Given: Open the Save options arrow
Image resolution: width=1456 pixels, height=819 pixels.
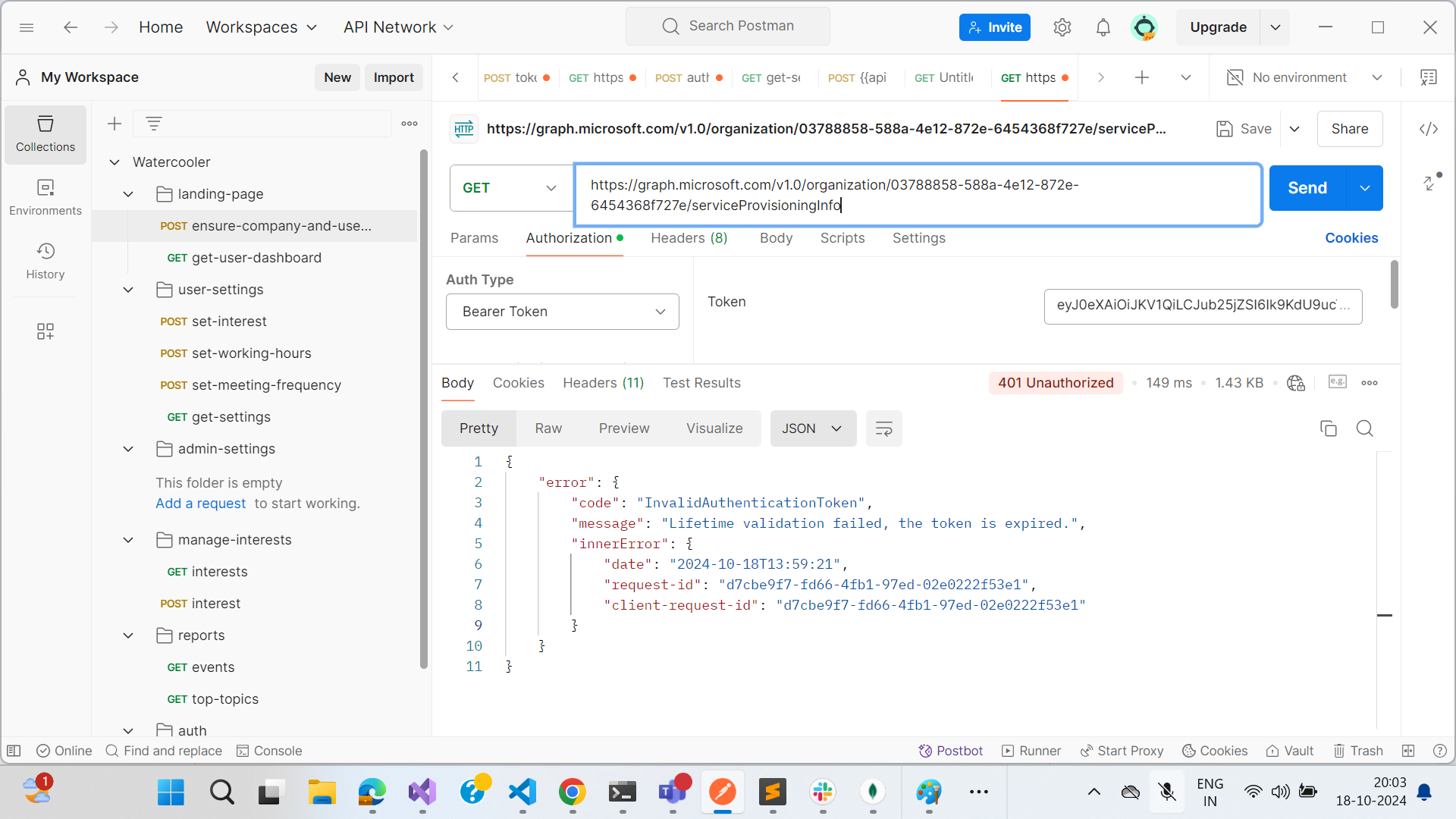Looking at the screenshot, I should [1295, 129].
